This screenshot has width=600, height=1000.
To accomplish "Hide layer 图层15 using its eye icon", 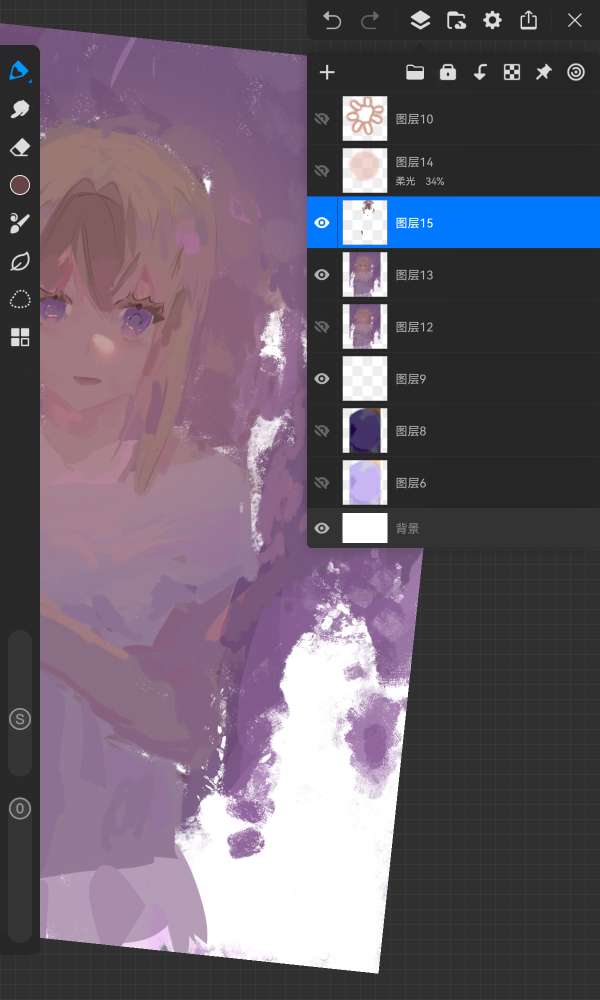I will pos(322,223).
